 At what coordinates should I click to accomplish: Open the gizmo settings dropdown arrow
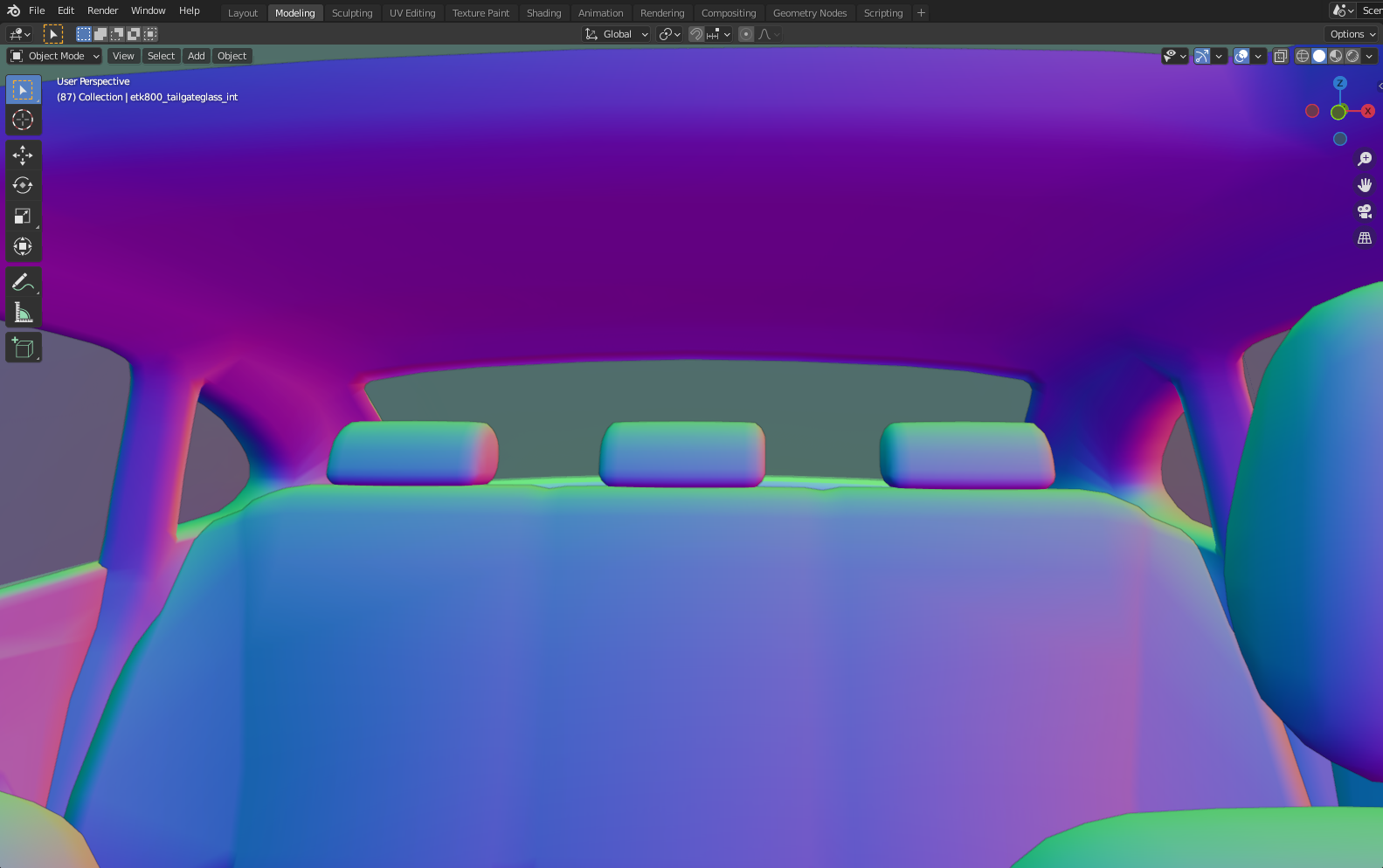coord(1220,56)
